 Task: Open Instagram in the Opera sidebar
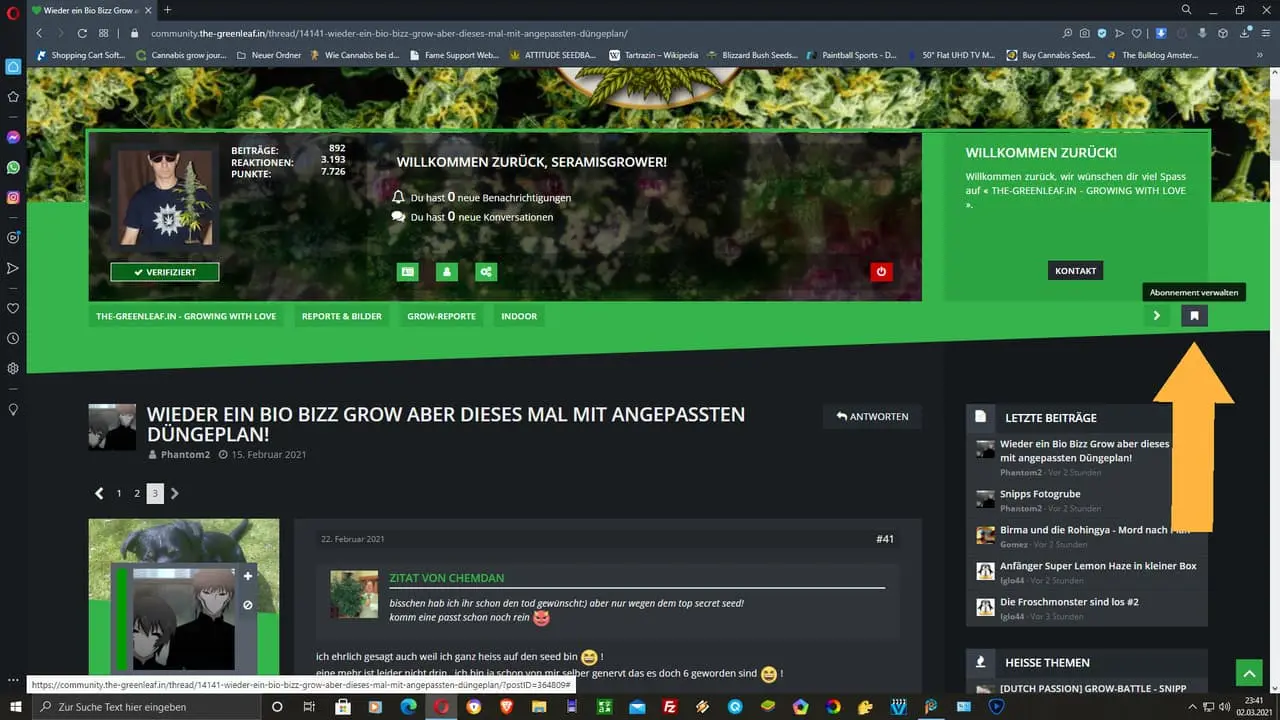13,198
